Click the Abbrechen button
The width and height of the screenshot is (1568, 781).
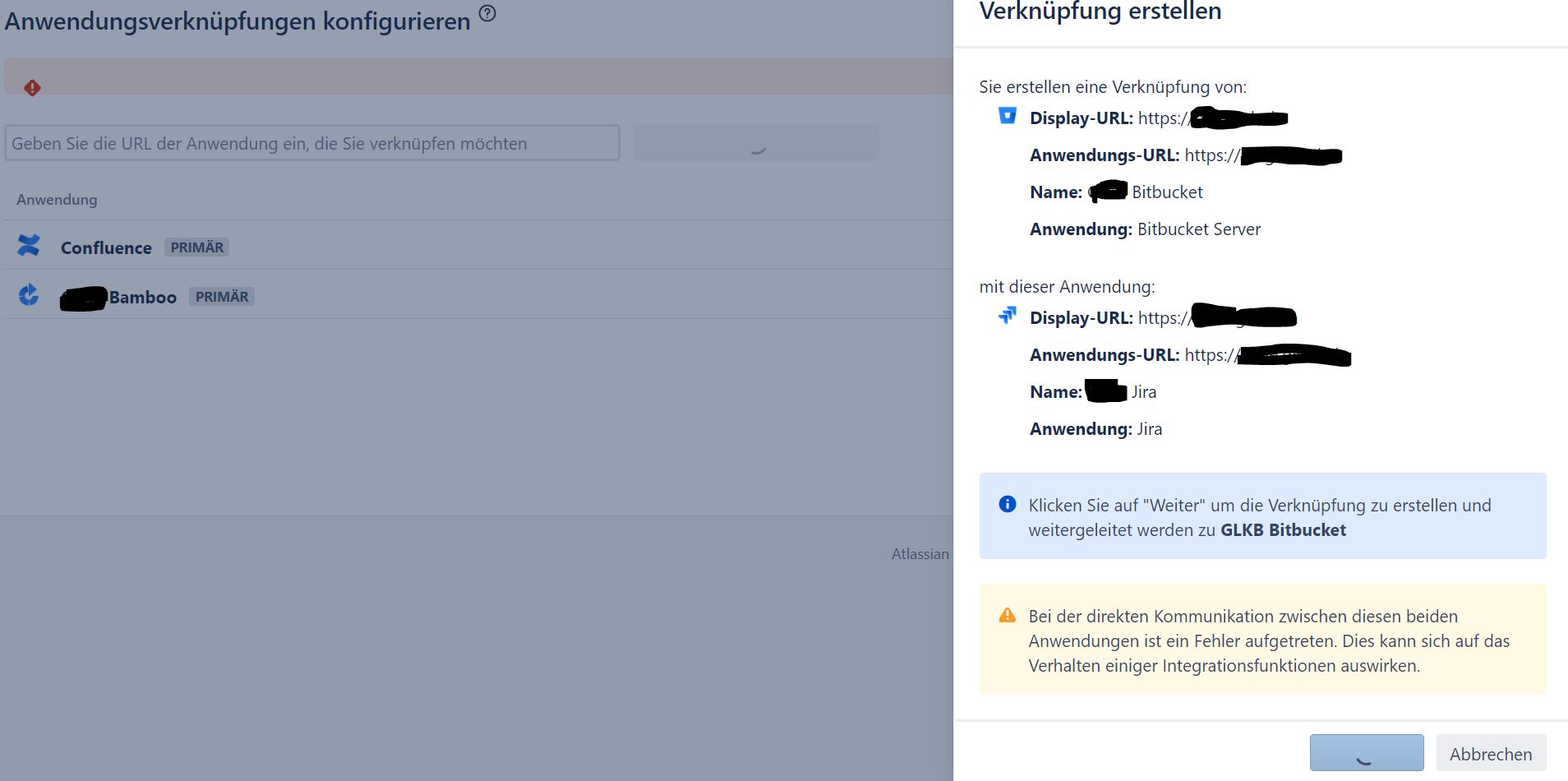[1491, 754]
